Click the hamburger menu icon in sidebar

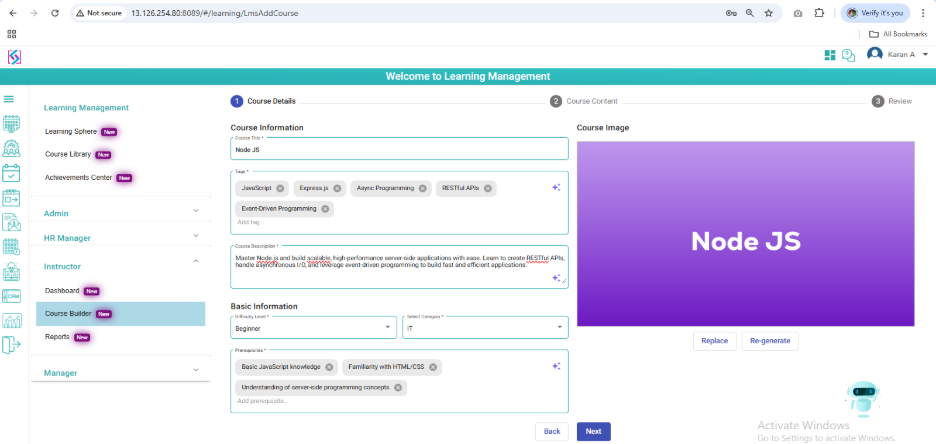[x=9, y=99]
